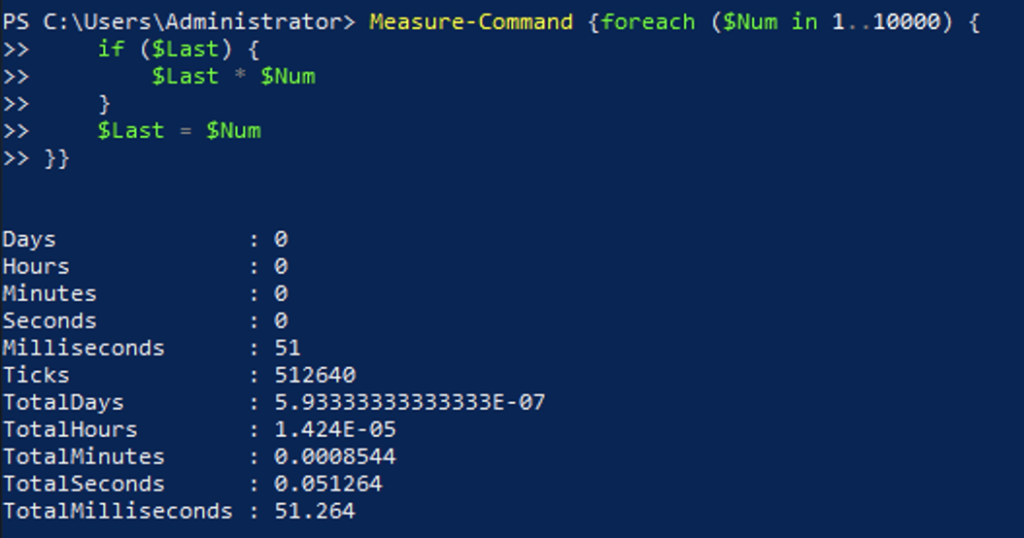Click the TotalMinutes value 0.0008544
The height and width of the screenshot is (538, 1024).
click(x=335, y=456)
